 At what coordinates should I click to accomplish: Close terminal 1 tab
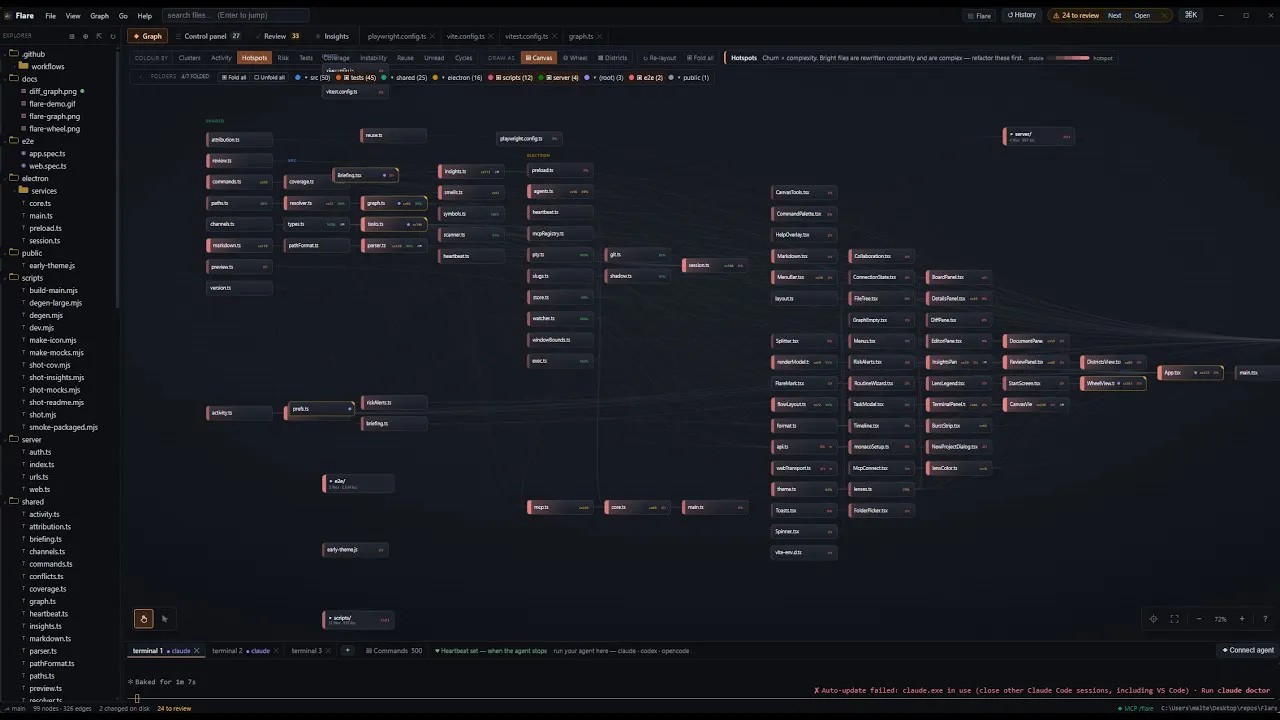click(196, 651)
